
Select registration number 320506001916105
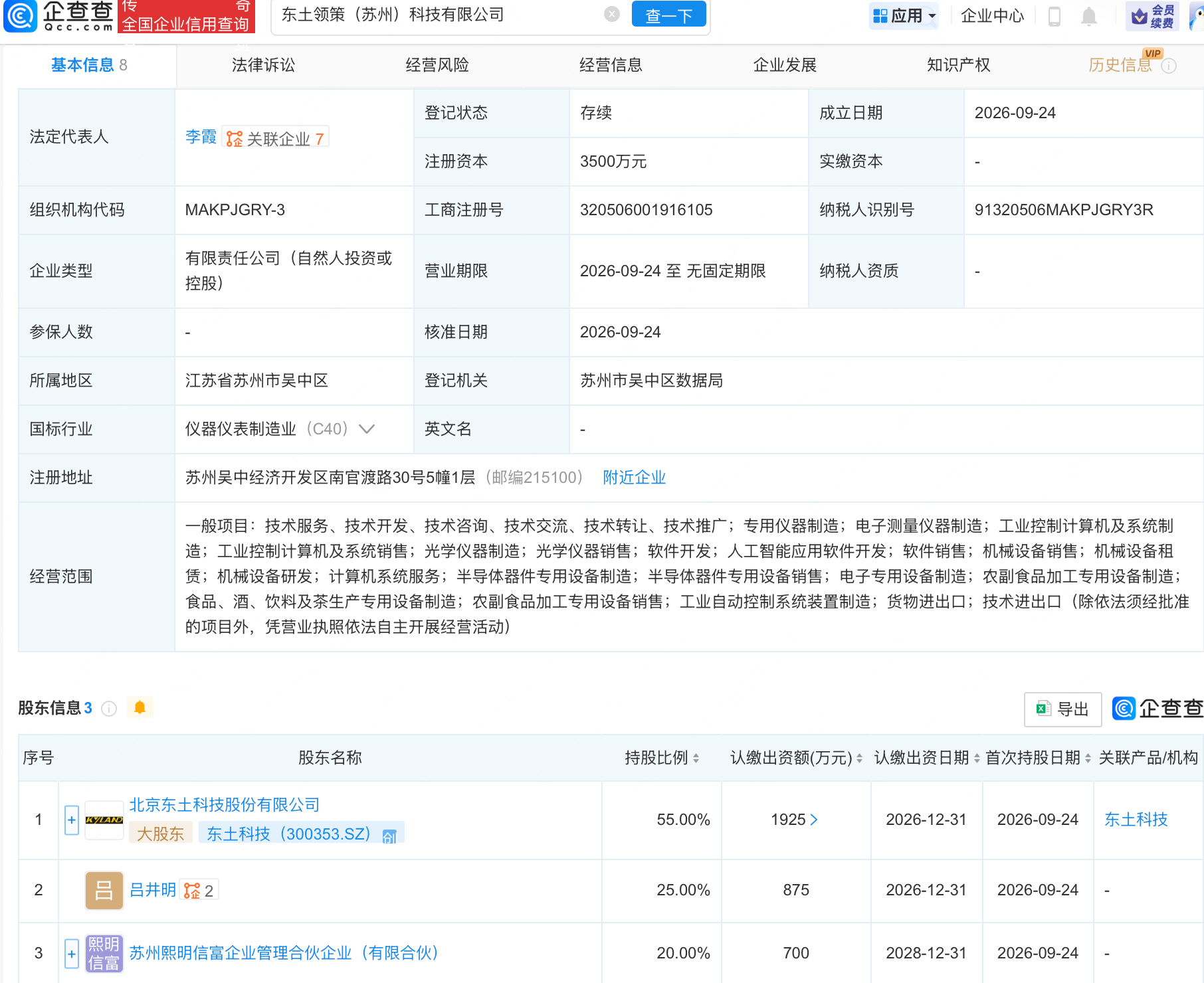646,210
